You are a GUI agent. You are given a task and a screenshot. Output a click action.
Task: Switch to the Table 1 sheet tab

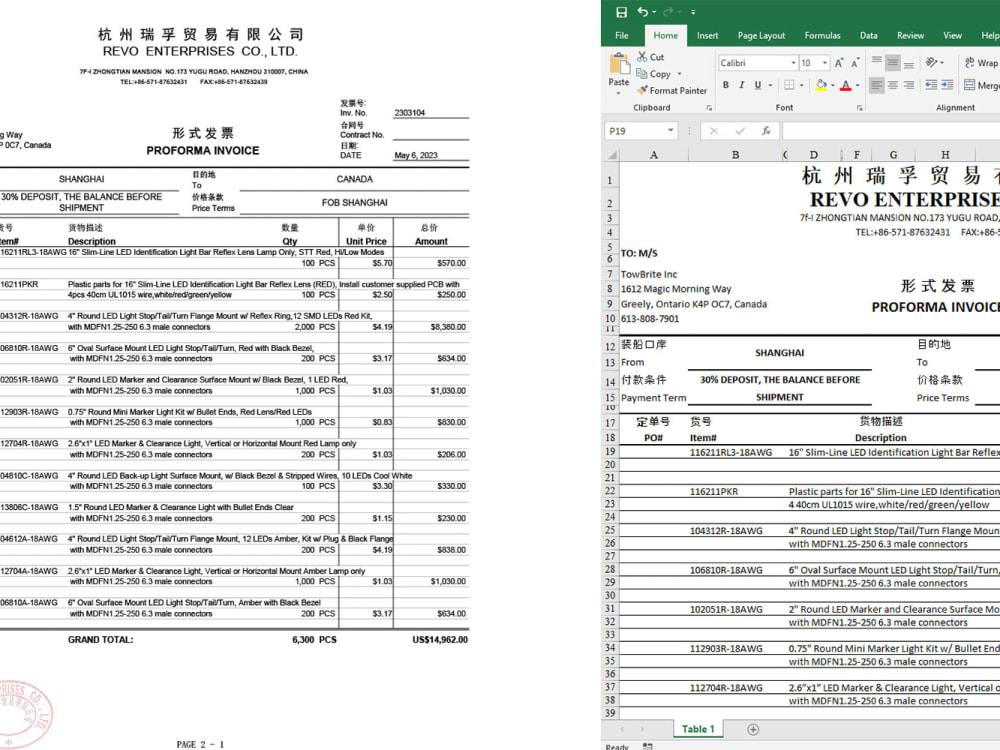[698, 729]
